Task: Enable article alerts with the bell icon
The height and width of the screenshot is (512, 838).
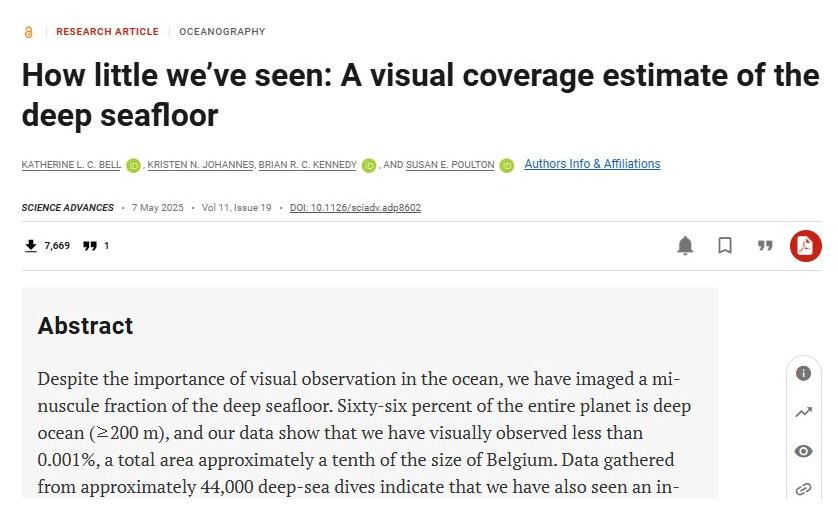Action: (685, 246)
